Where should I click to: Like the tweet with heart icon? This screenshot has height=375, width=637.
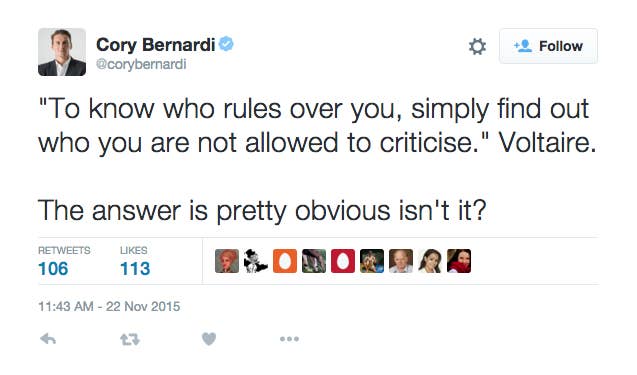point(209,339)
